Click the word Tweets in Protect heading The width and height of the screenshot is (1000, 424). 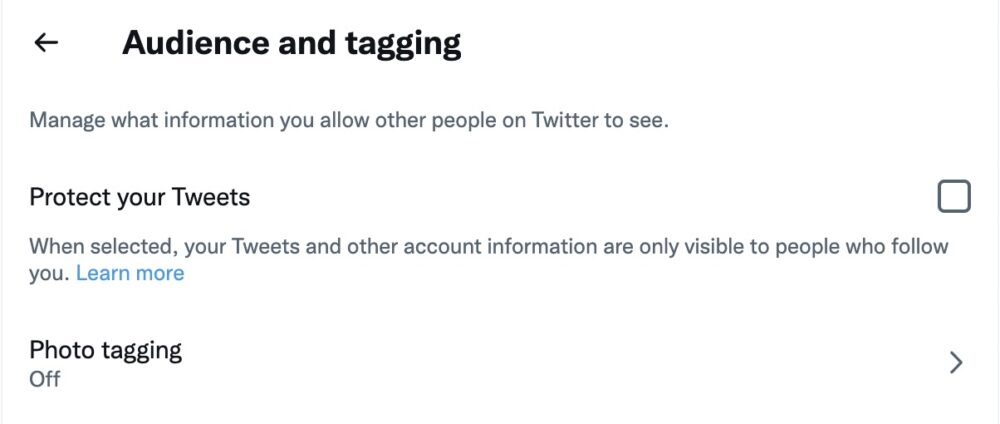(212, 197)
